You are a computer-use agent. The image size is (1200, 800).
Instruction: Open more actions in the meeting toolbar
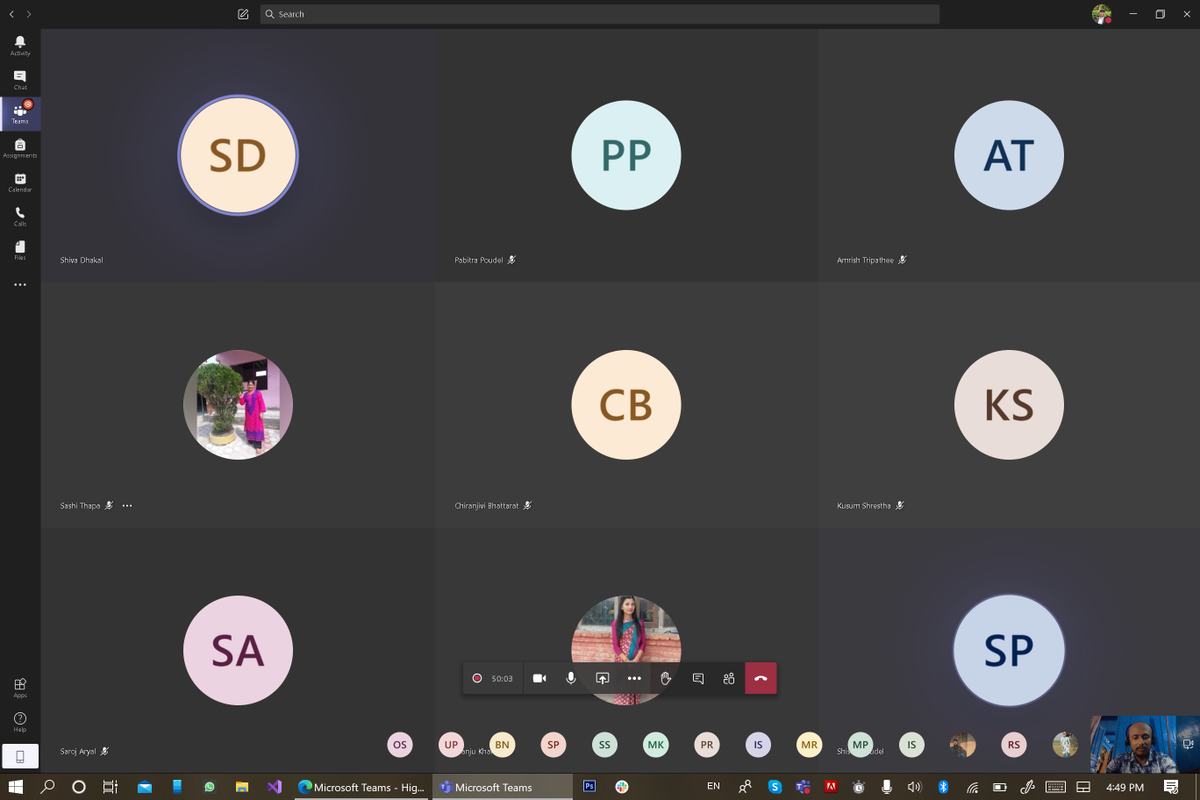coord(634,678)
